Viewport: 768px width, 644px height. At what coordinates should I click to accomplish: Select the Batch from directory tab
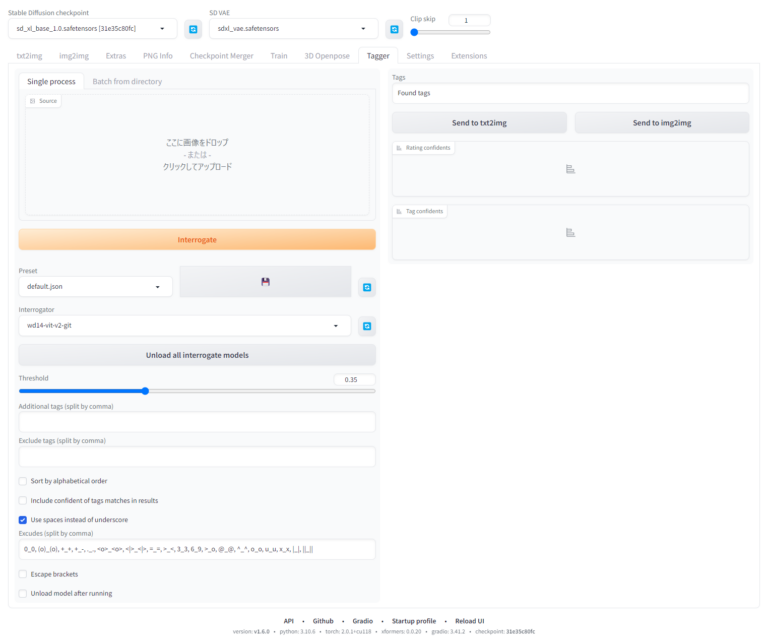click(x=127, y=81)
